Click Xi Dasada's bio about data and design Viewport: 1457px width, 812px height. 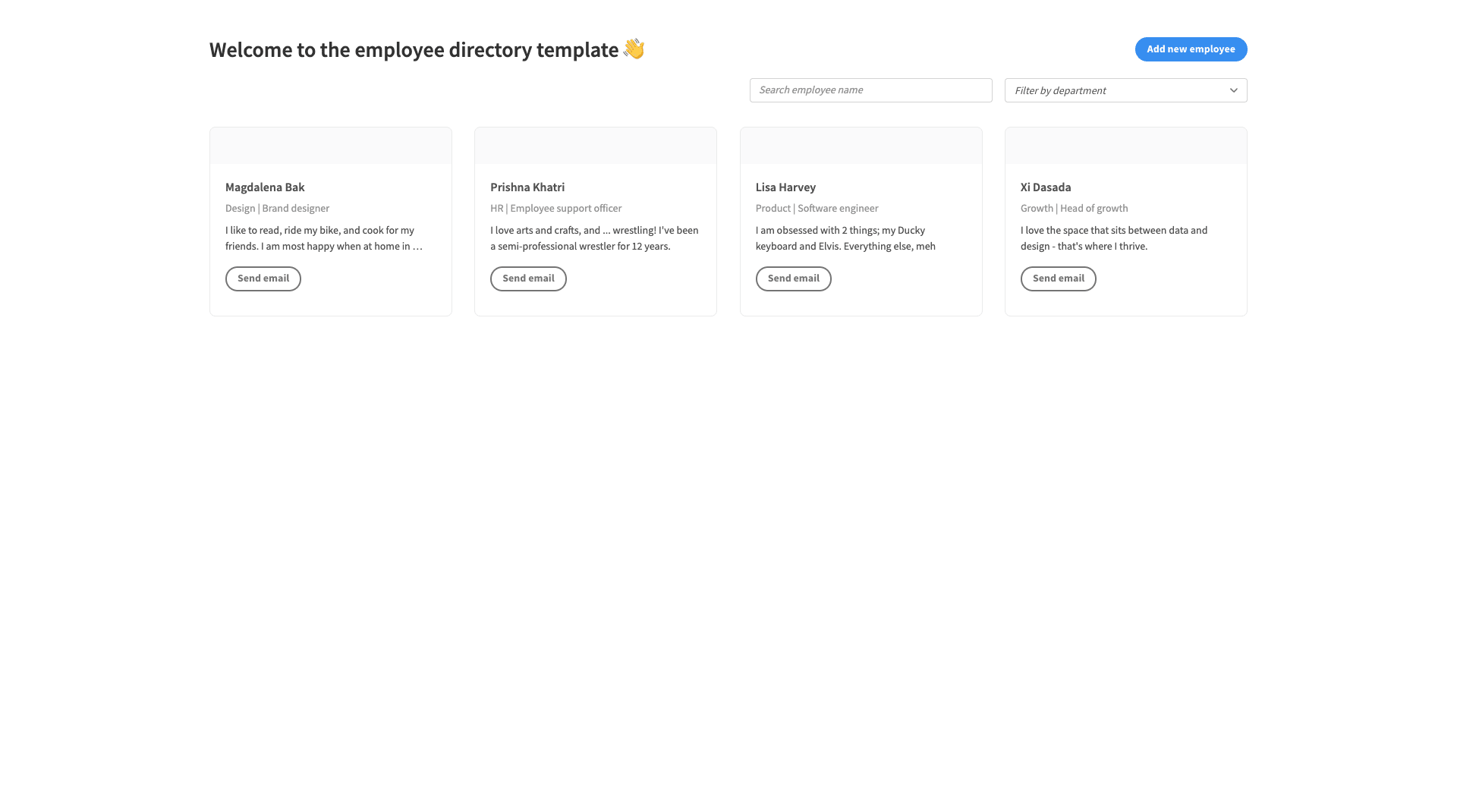pos(1114,238)
